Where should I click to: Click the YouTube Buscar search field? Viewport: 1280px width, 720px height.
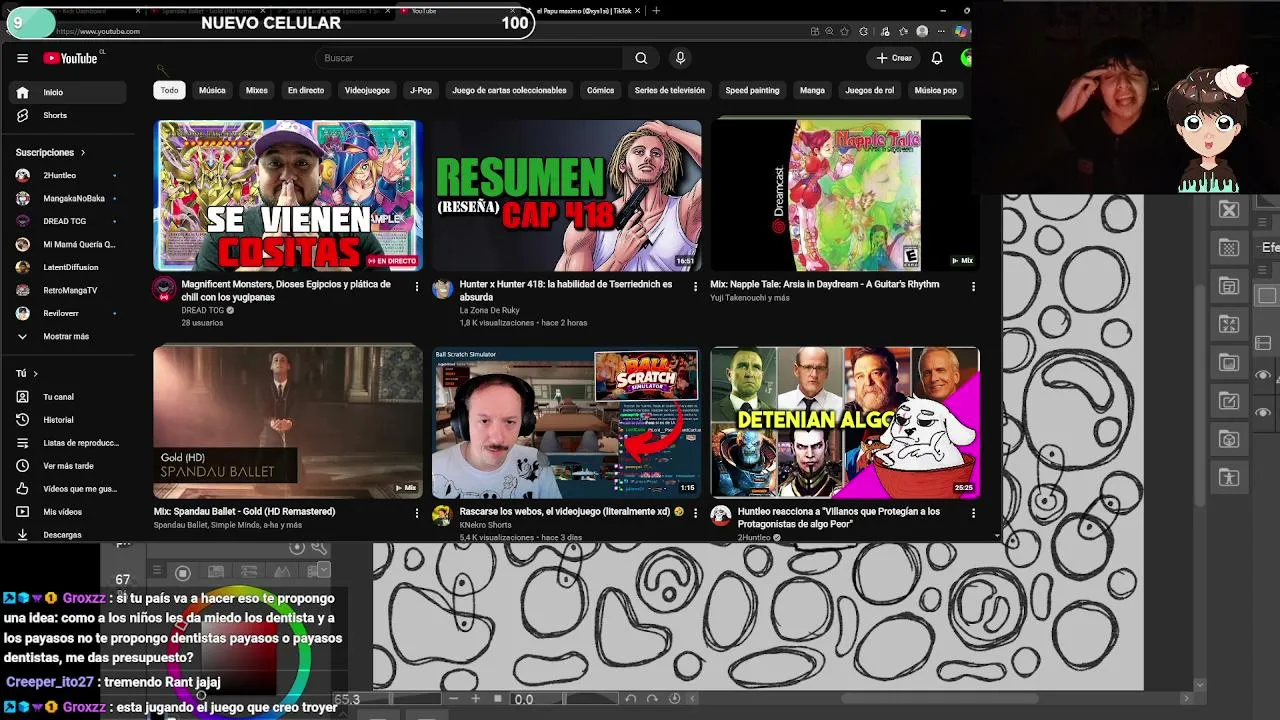(x=470, y=58)
